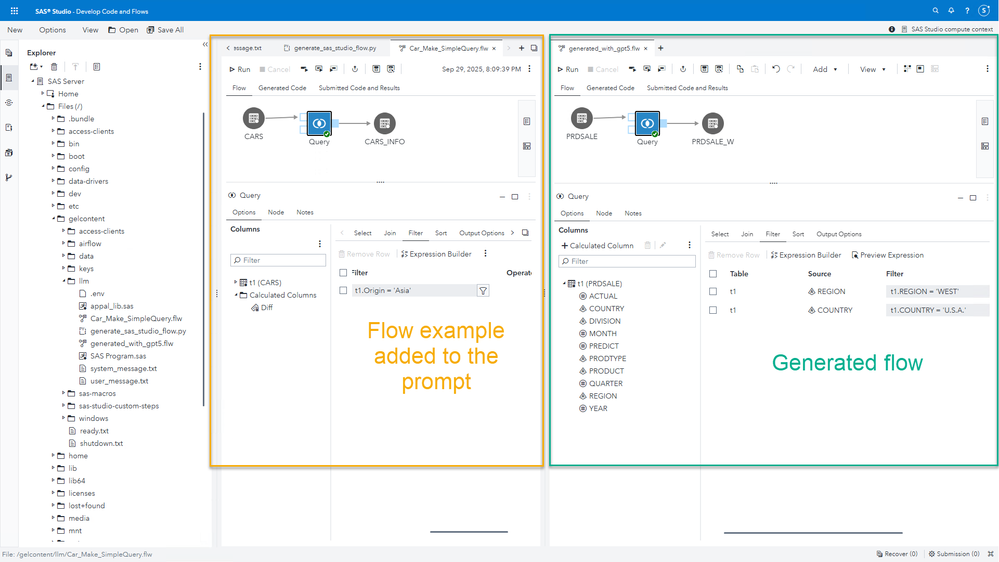The image size is (999, 562).
Task: Collapse the Explorer pane with double chevron
Action: click(205, 45)
